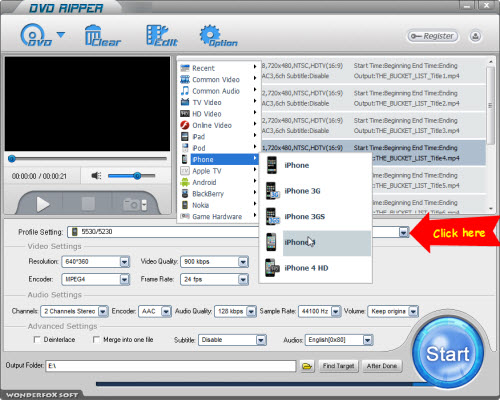Choose the iPhone 3GS profile
Viewport: 500px width, 400px height.
315,216
